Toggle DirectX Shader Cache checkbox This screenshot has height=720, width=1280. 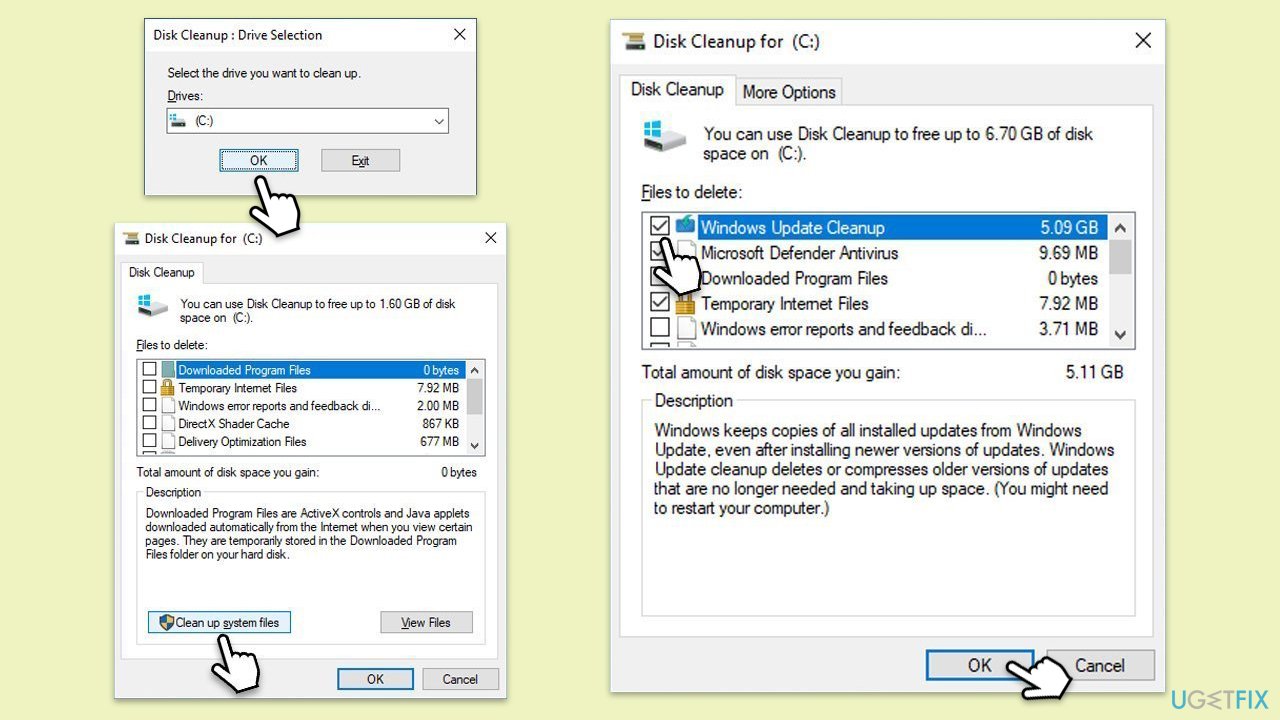click(150, 424)
